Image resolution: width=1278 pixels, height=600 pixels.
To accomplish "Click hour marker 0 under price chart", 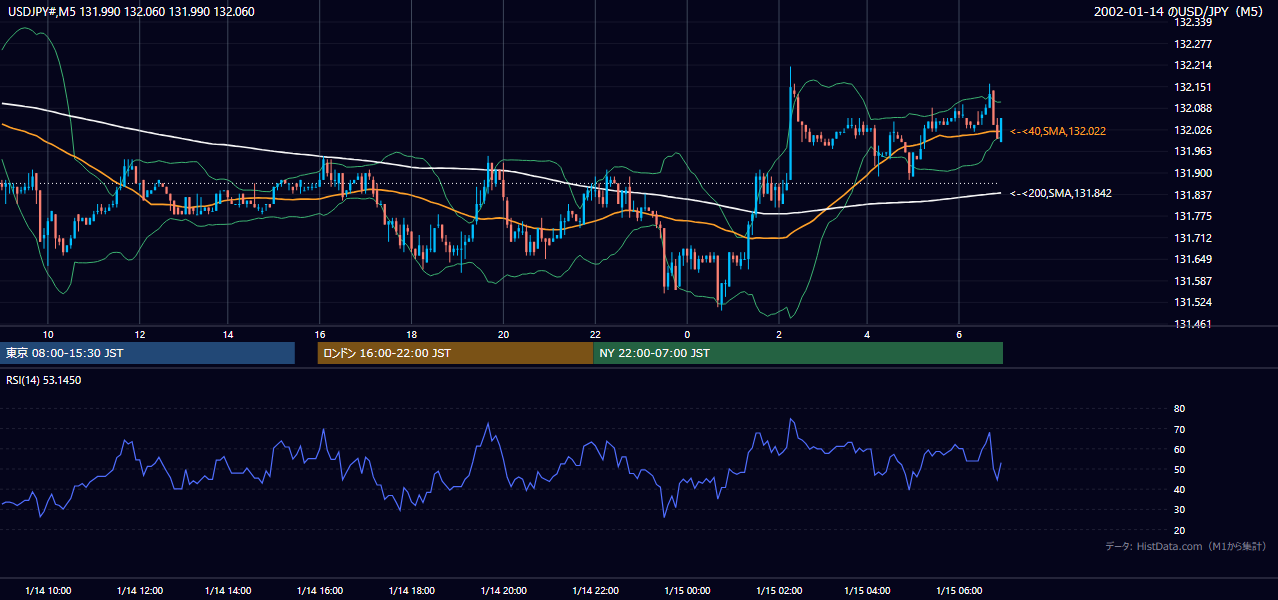I will [687, 334].
